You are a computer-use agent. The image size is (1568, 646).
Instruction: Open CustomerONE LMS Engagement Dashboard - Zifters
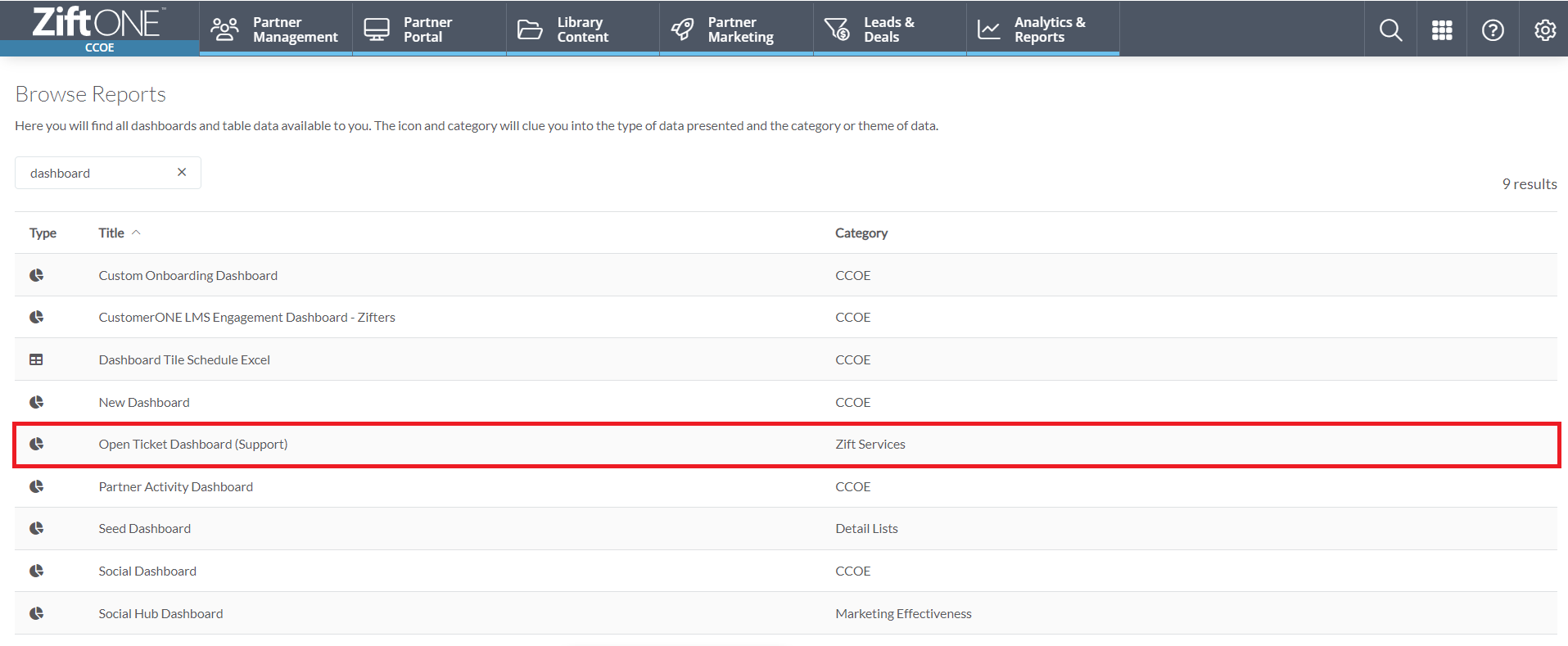point(246,317)
